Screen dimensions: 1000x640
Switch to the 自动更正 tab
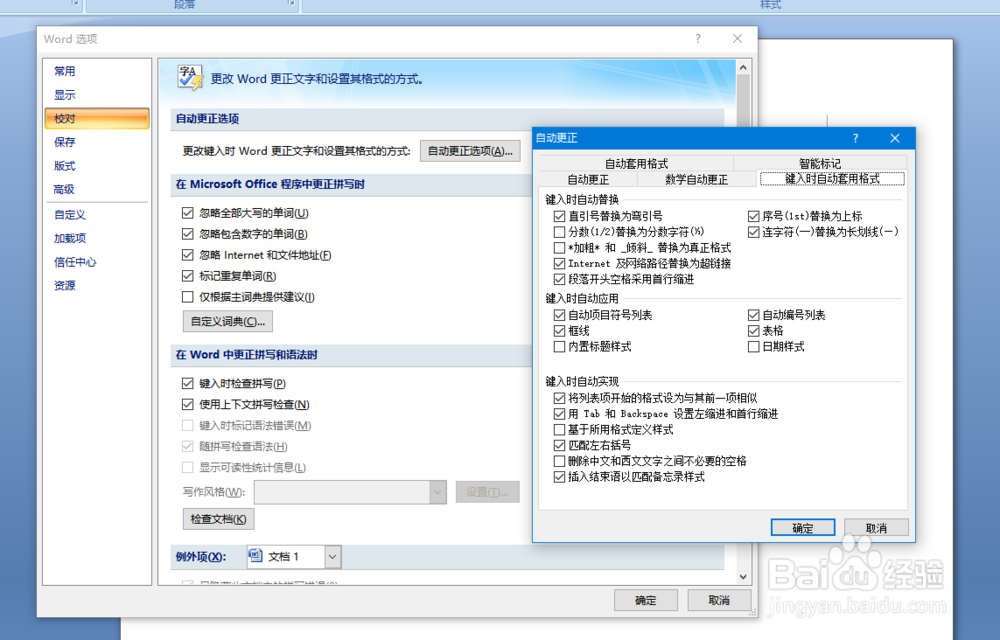point(588,180)
